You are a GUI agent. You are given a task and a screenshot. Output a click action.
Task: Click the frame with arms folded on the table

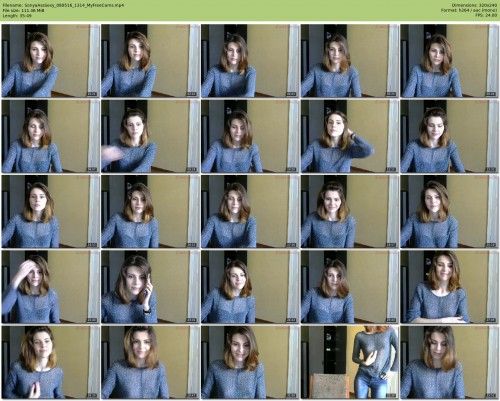pyautogui.click(x=450, y=287)
